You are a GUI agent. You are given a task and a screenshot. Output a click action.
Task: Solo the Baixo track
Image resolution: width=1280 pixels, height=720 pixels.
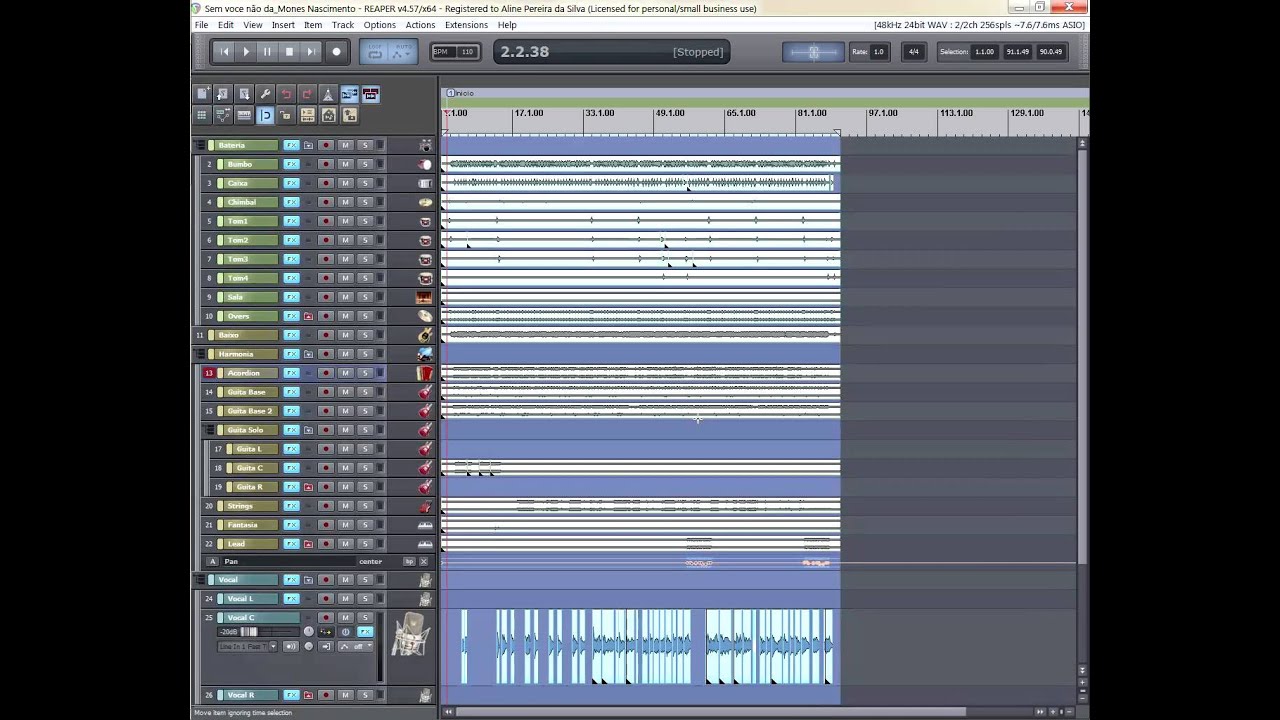coord(365,335)
